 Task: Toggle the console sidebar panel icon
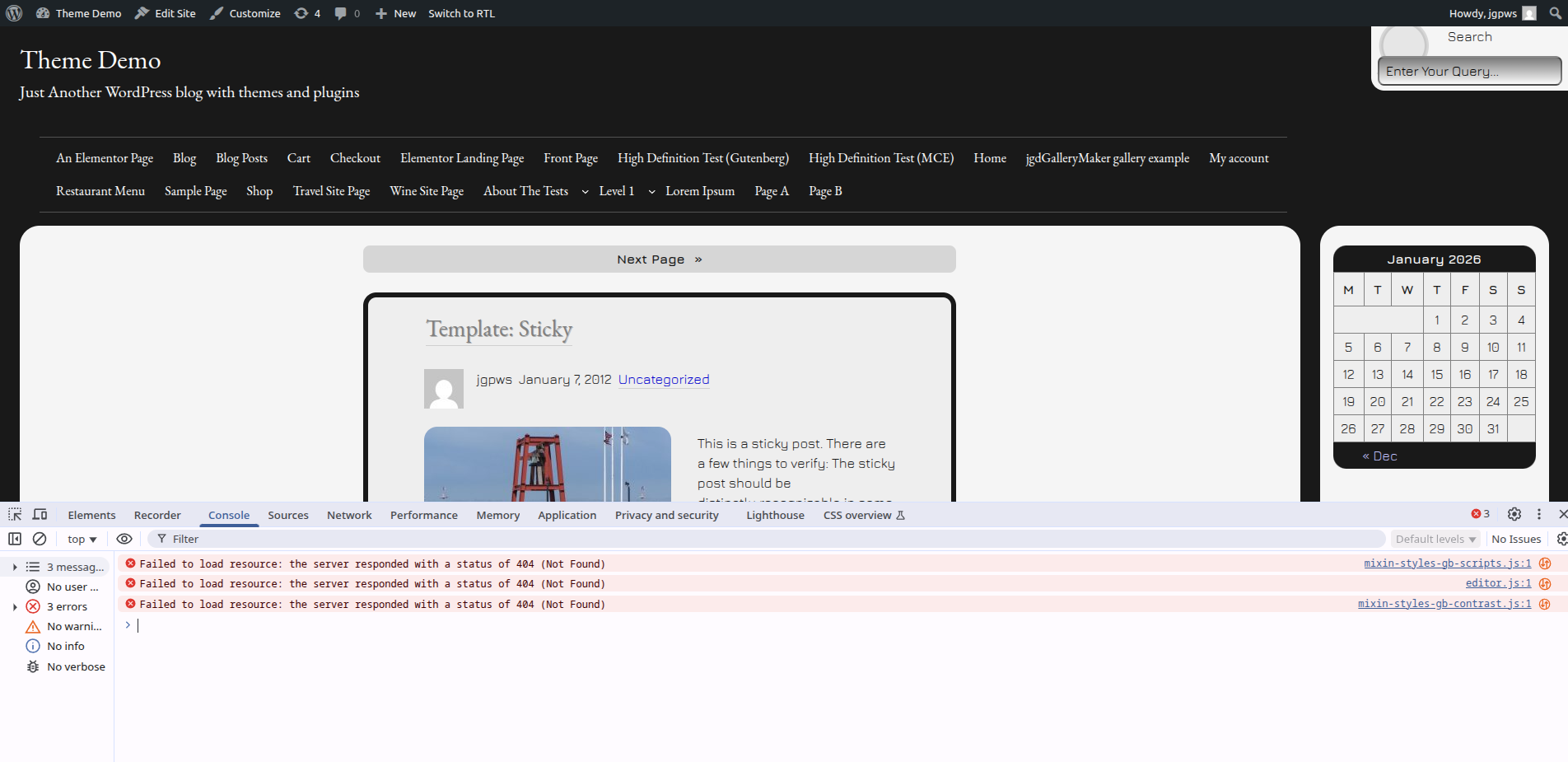click(15, 539)
